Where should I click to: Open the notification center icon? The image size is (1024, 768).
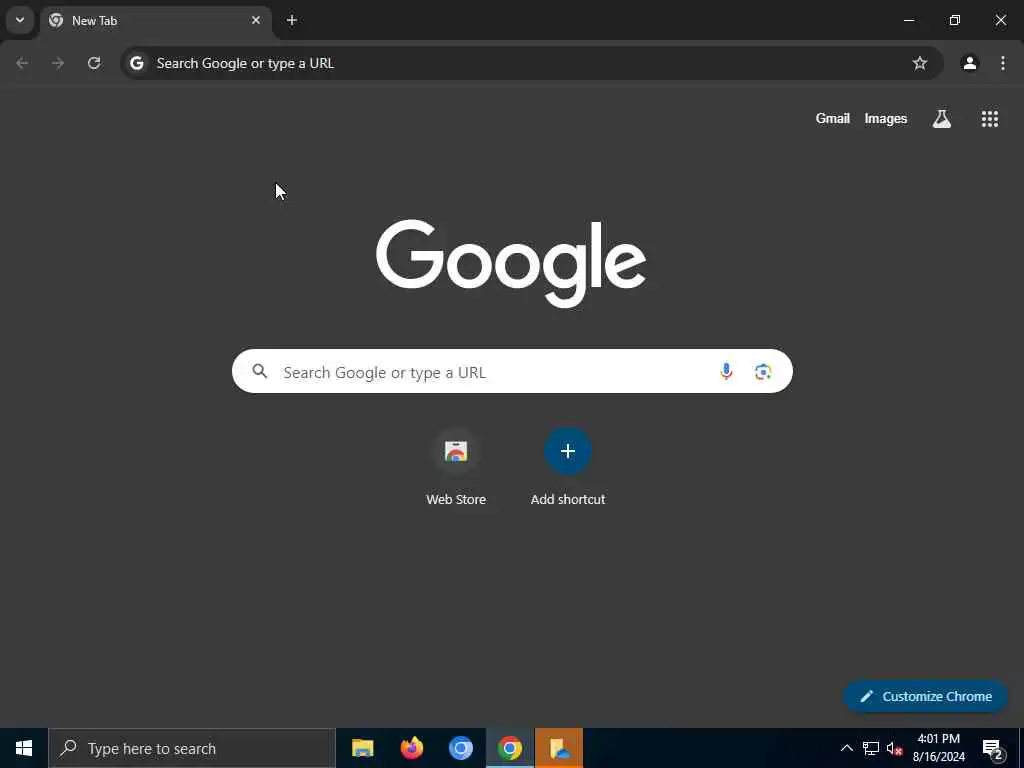tap(993, 749)
